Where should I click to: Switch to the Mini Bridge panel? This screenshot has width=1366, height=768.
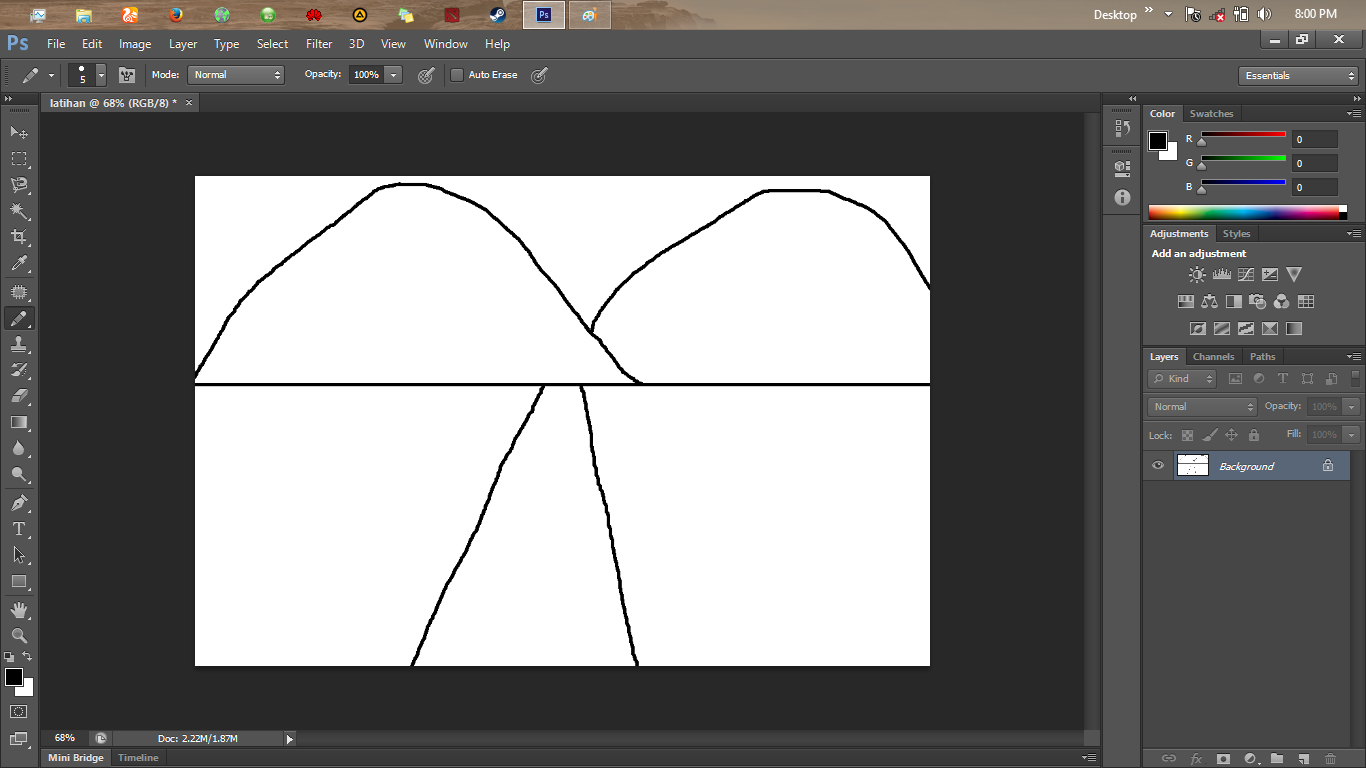[x=75, y=757]
